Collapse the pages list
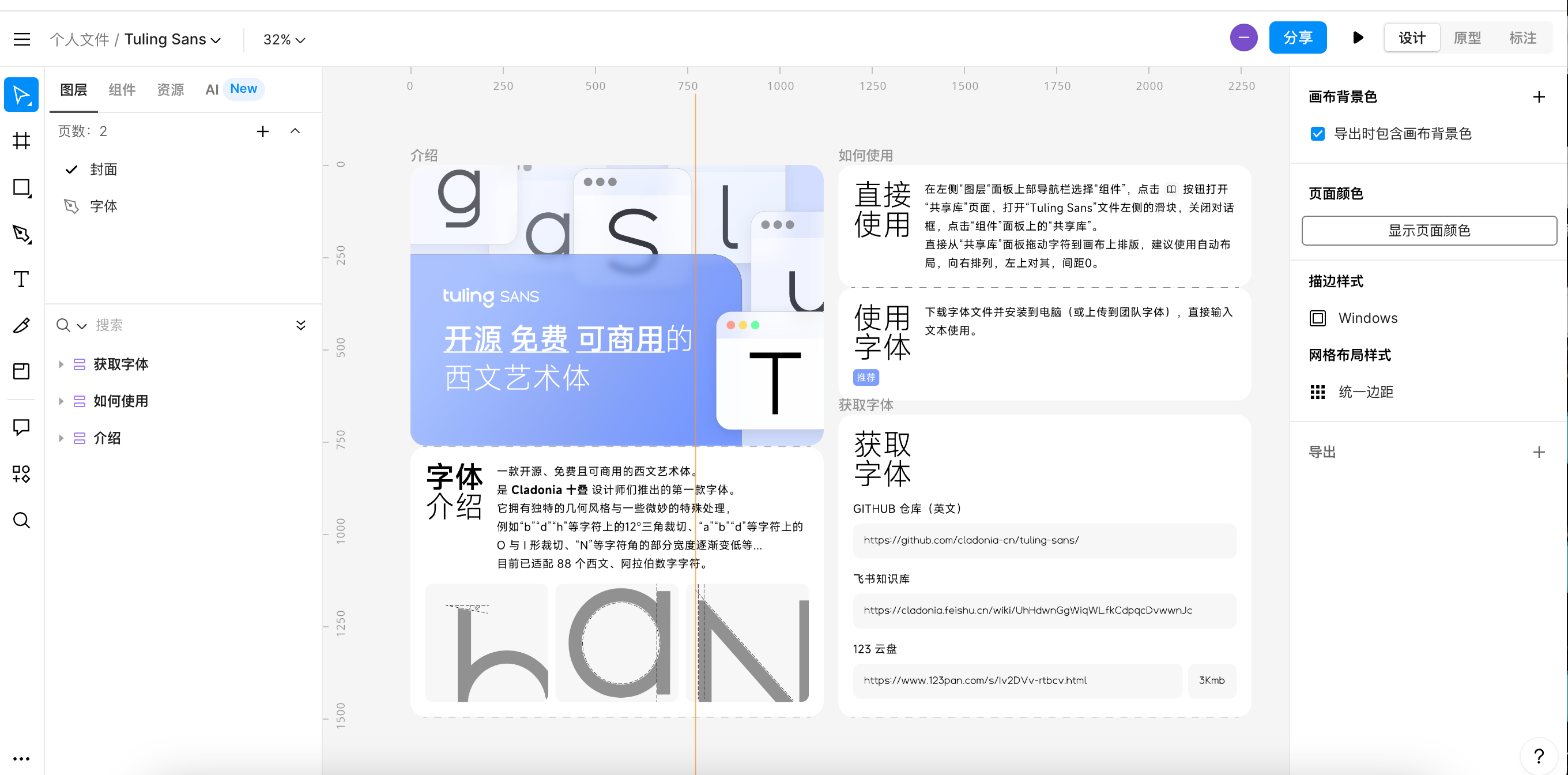Image resolution: width=1568 pixels, height=775 pixels. 295,131
